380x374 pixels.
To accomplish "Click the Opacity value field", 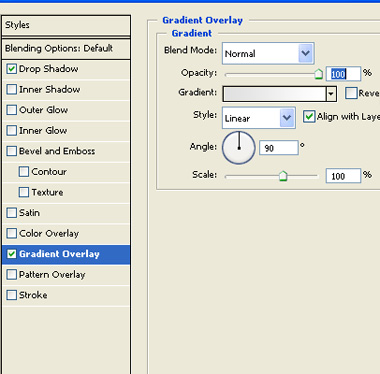I will 343,74.
